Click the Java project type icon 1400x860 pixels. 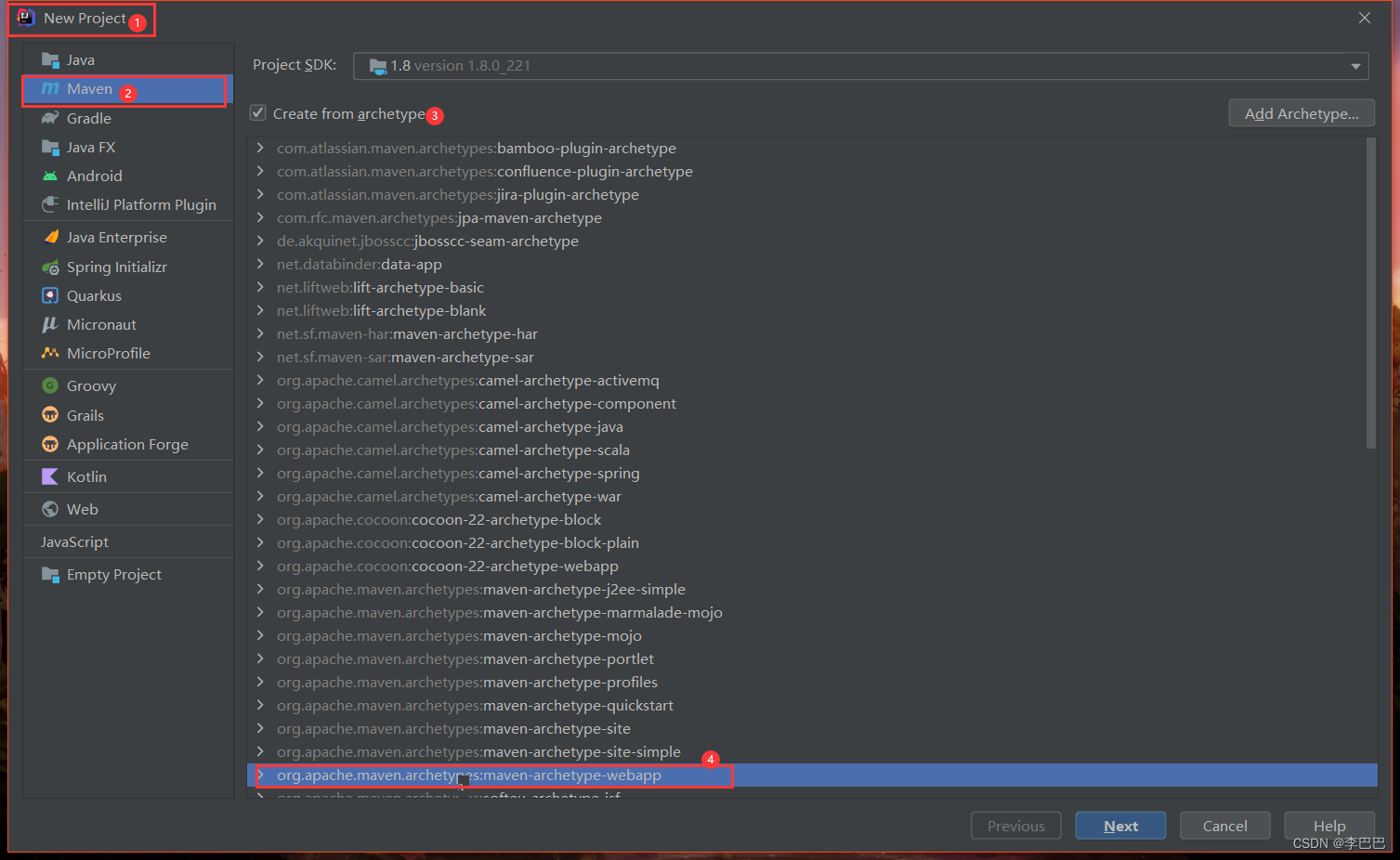pos(50,60)
